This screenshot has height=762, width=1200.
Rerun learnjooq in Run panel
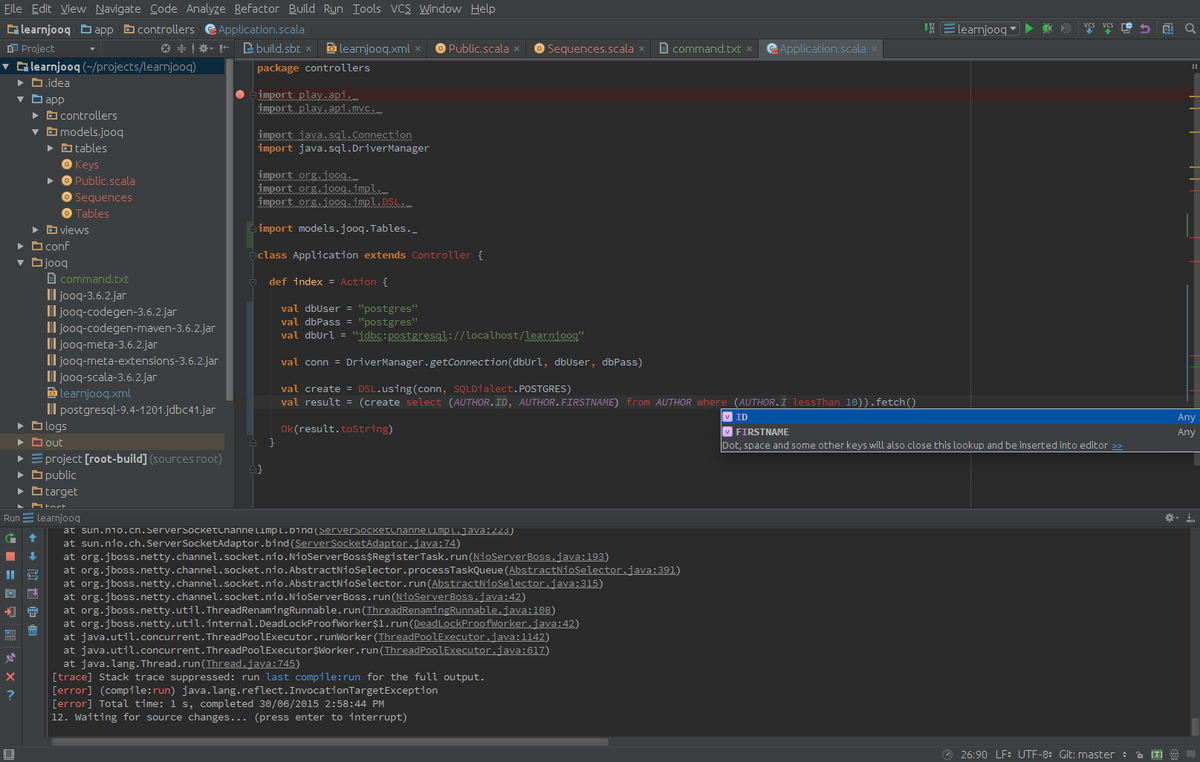pyautogui.click(x=10, y=538)
